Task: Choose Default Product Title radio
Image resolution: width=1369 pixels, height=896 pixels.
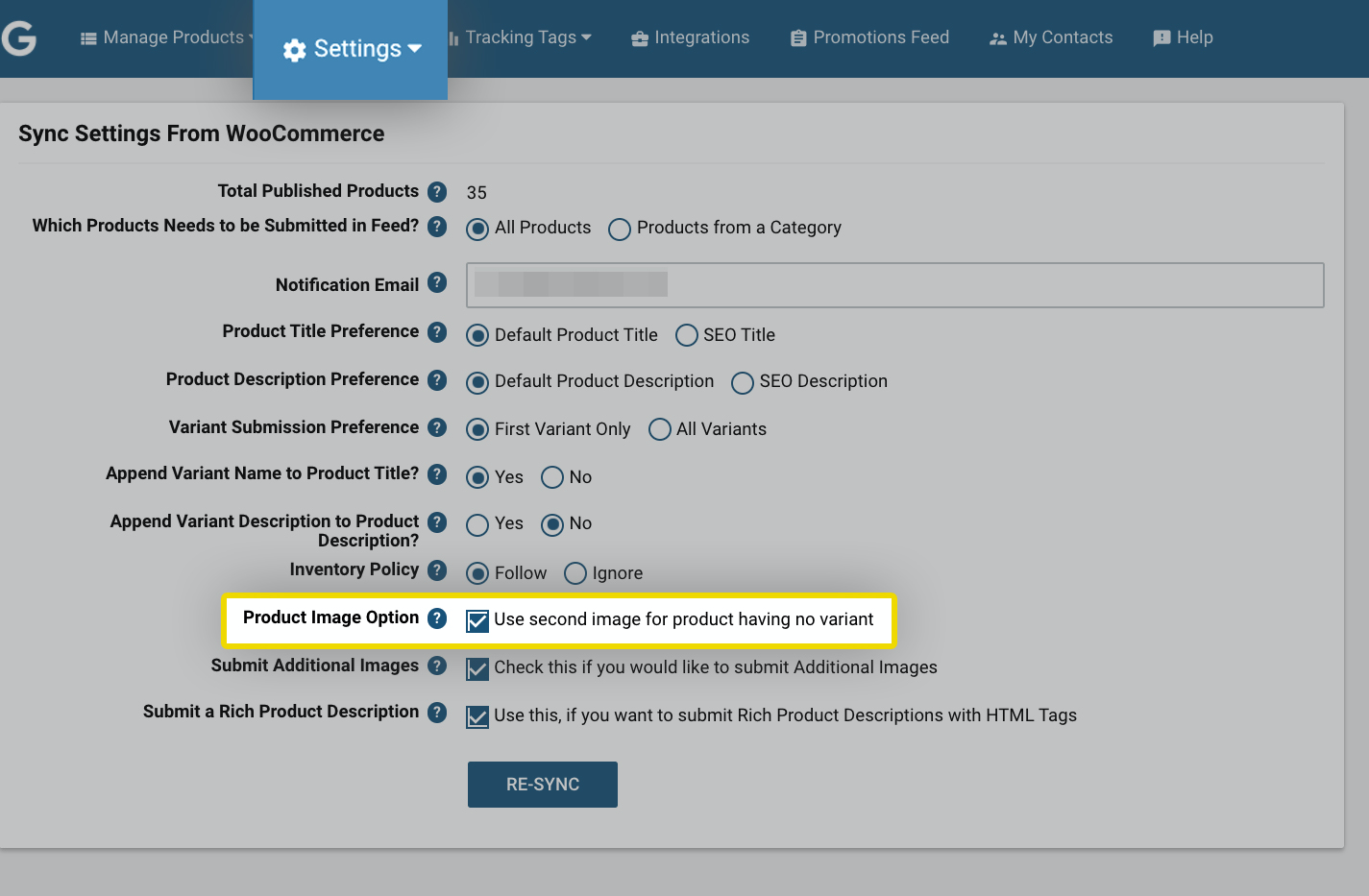Action: [477, 335]
